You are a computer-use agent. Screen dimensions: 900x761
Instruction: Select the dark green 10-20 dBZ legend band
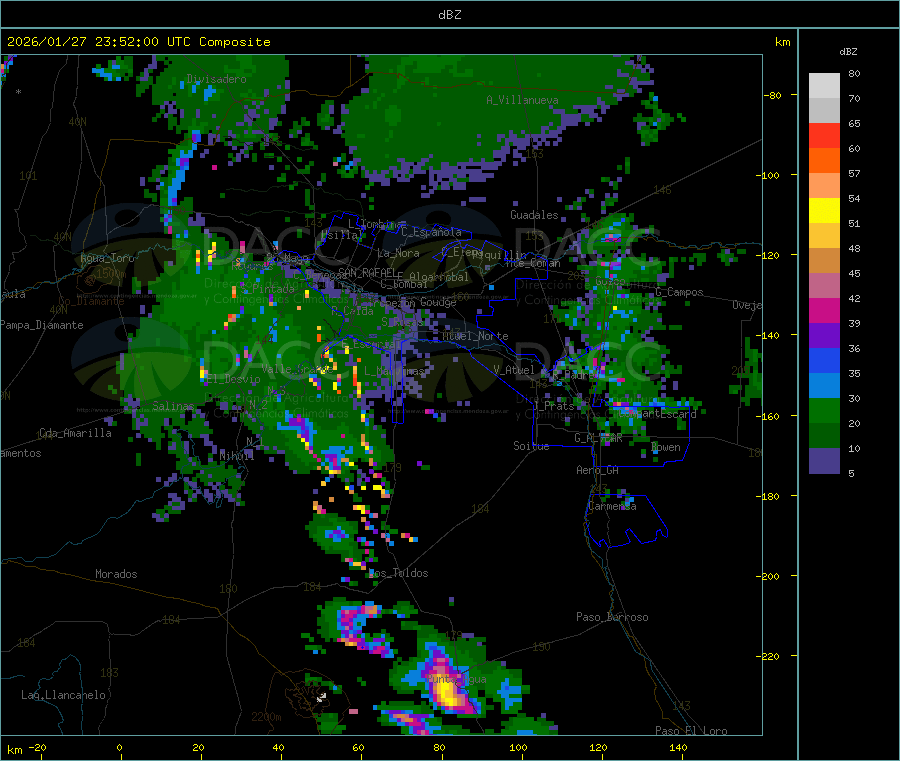coord(824,436)
